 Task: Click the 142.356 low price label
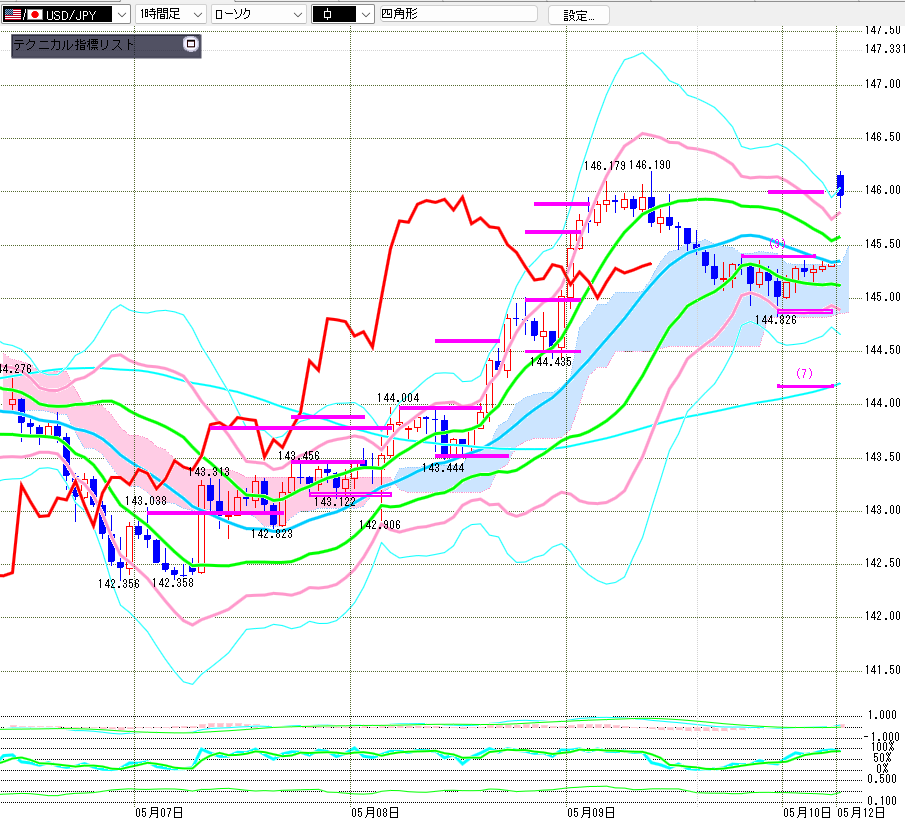coord(119,584)
